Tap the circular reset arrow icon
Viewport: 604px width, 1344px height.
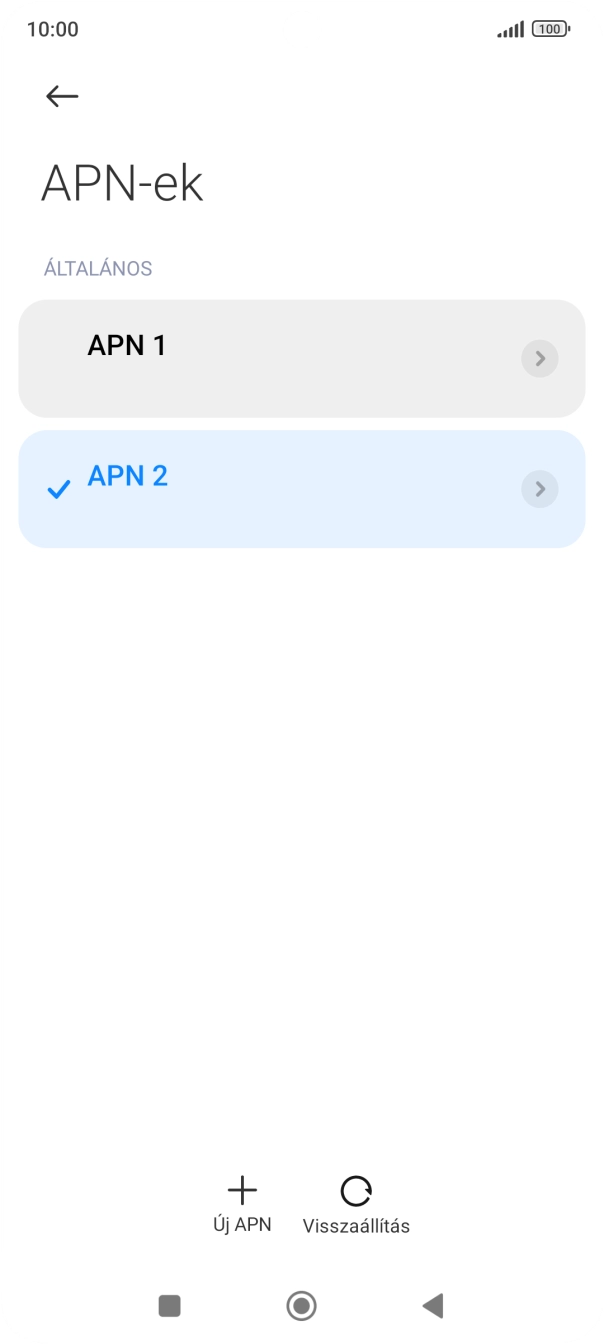click(356, 1191)
